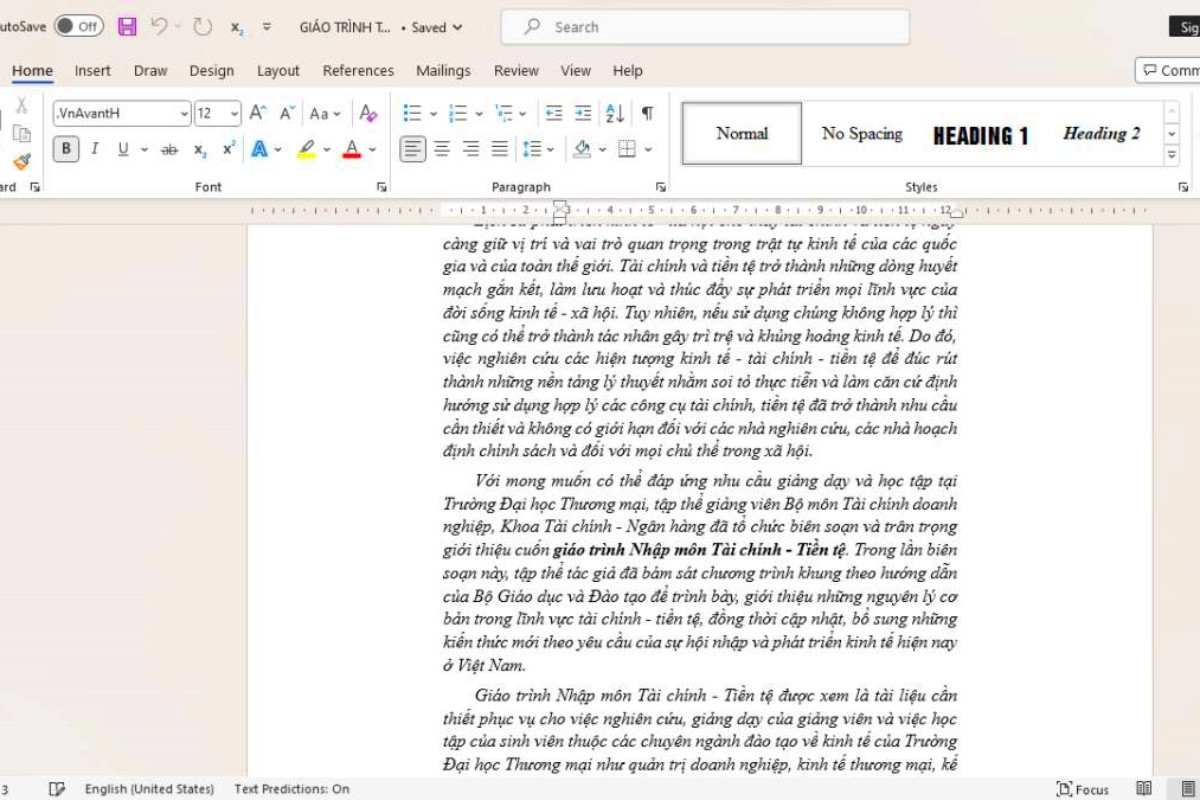
Task: Expand the Numbering list dropdown arrow
Action: (x=479, y=113)
